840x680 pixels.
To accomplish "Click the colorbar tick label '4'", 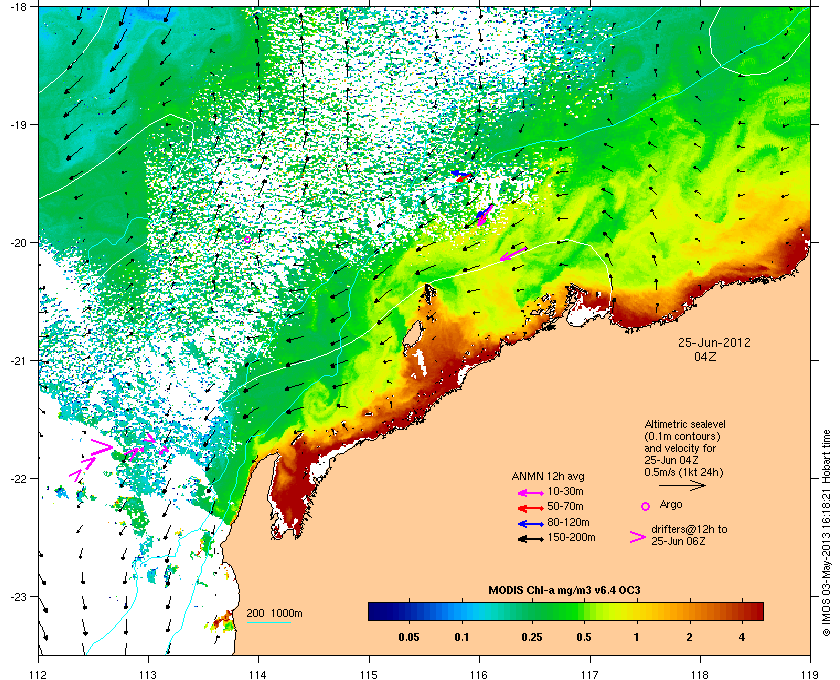I will pos(741,638).
